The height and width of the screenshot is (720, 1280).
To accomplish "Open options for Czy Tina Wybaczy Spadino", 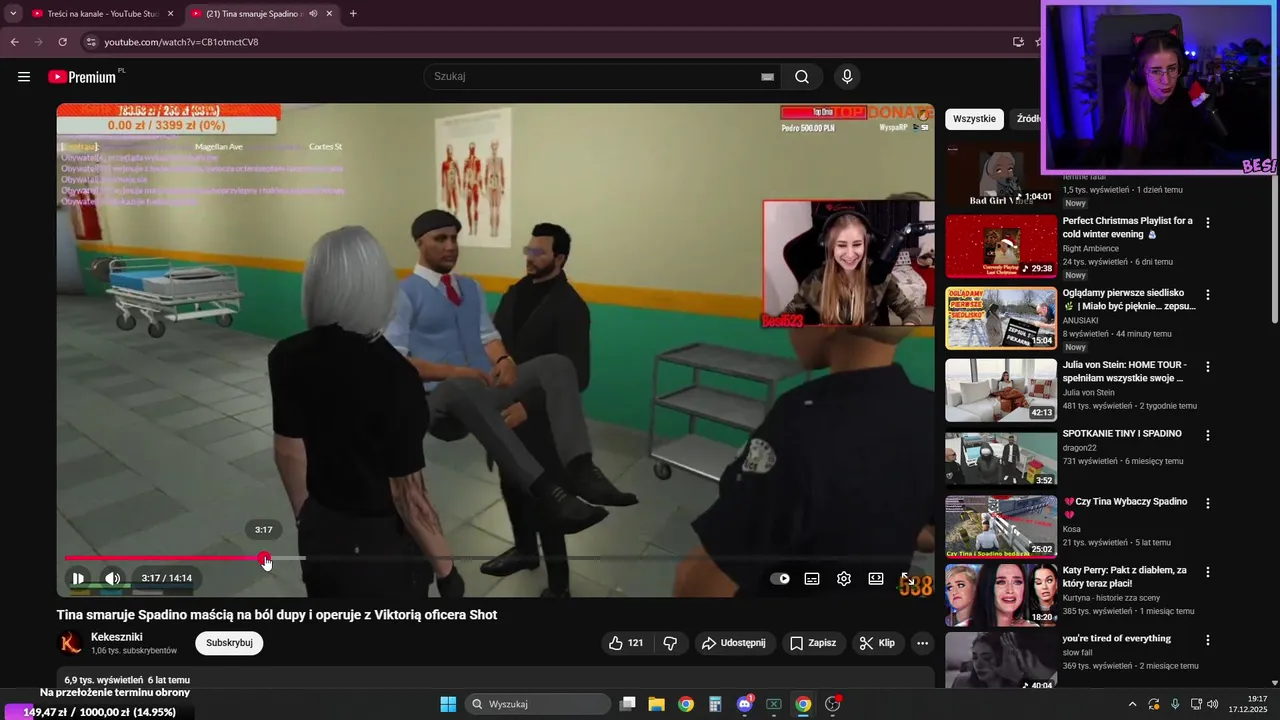I will [x=1208, y=503].
